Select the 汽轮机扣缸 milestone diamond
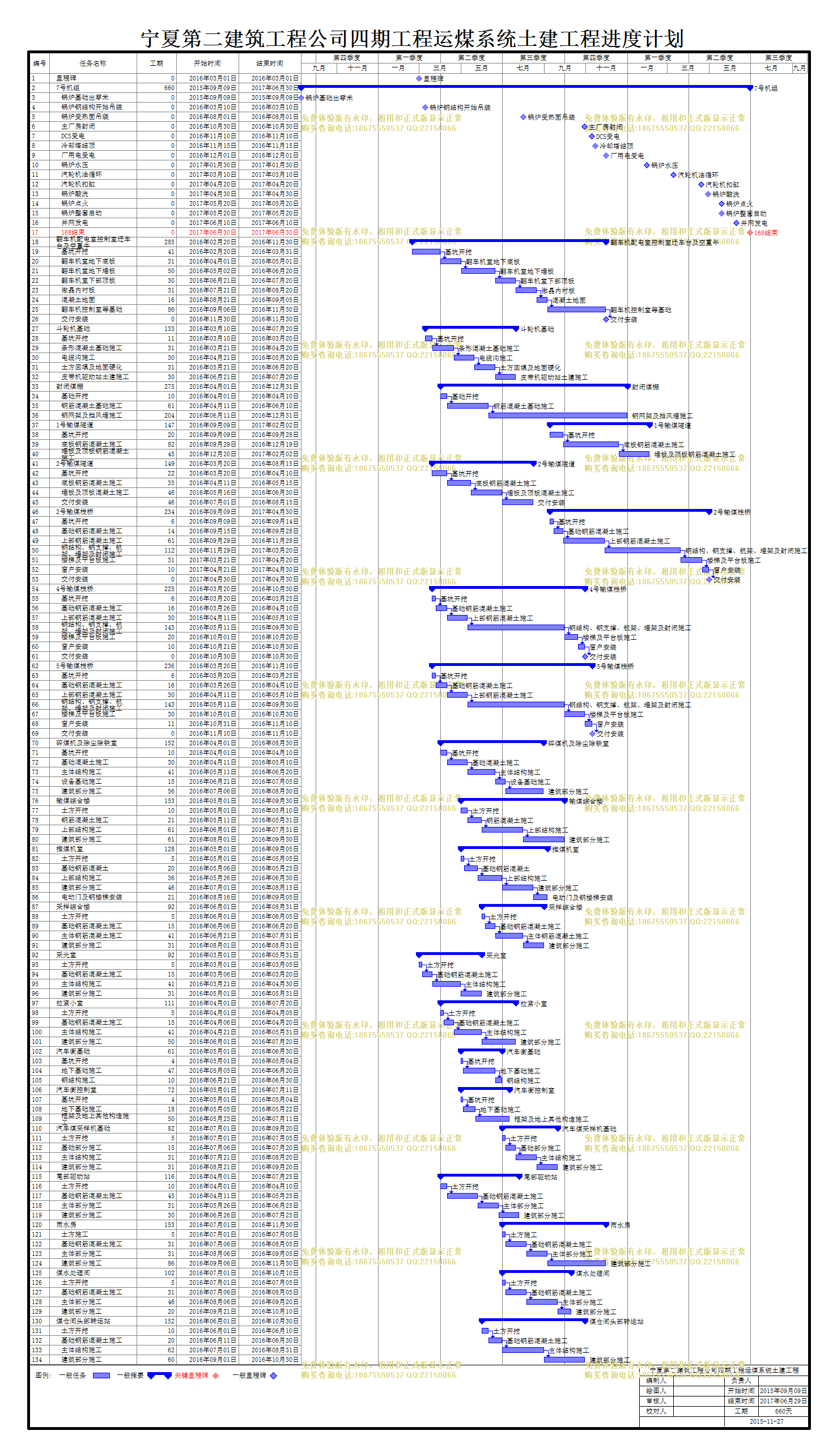 702,185
